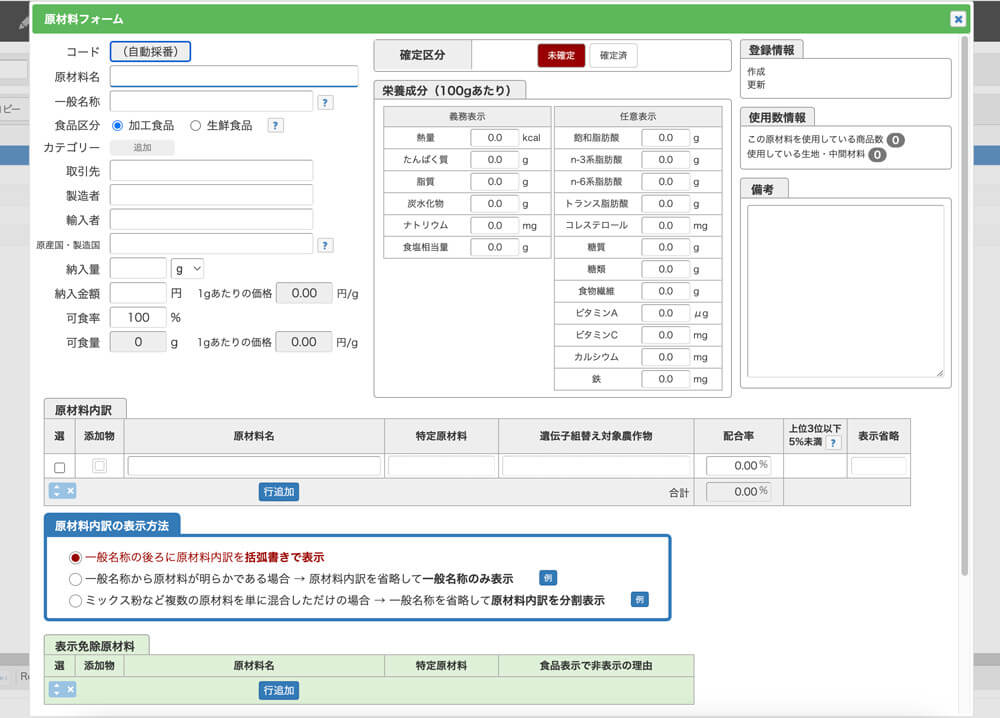Image resolution: width=1000 pixels, height=718 pixels.
Task: Choose 一般名称のみ表示 display option
Action: (x=75, y=579)
